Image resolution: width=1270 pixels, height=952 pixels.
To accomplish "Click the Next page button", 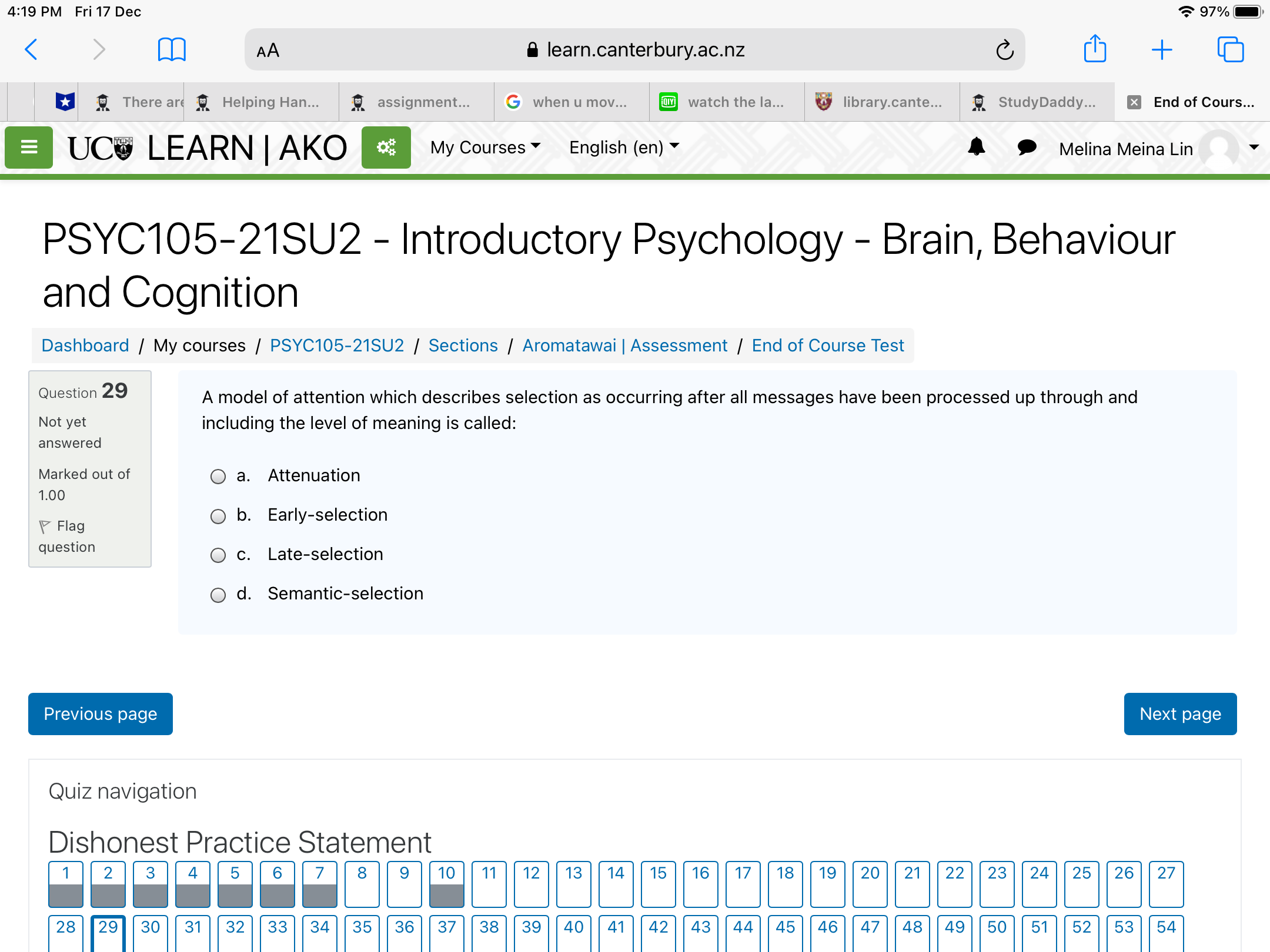I will [x=1179, y=713].
